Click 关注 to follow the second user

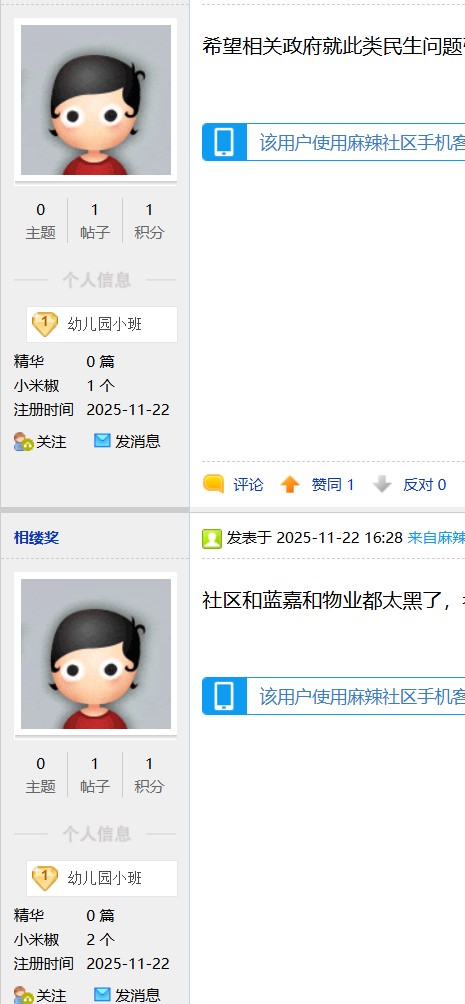click(x=51, y=996)
